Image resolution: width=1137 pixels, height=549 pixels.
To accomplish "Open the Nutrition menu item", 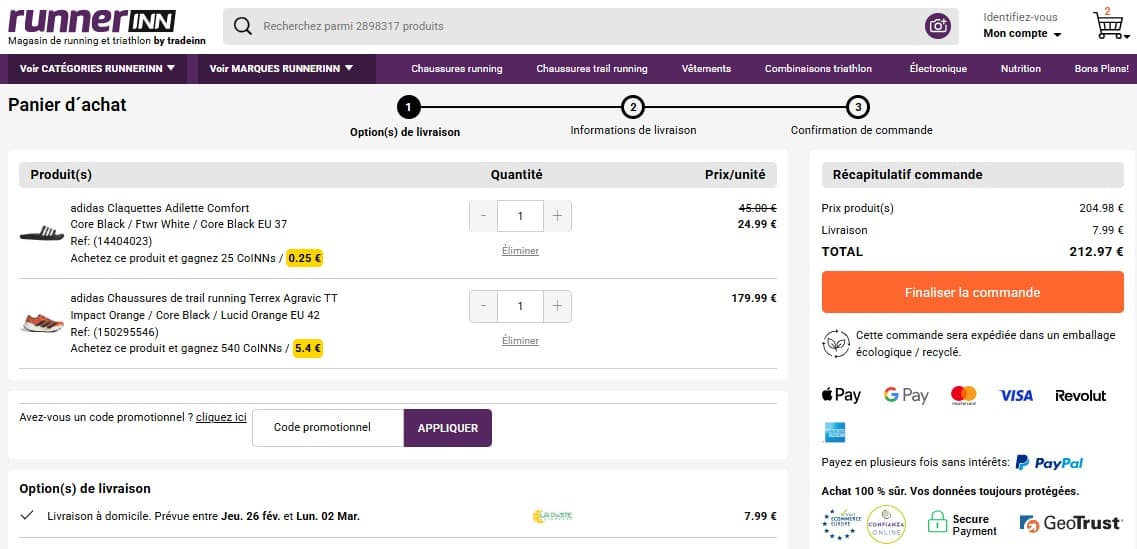I will (1020, 69).
